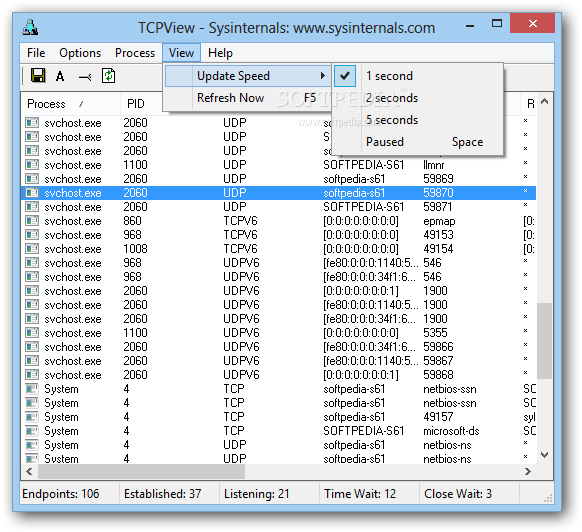Click process icon of svchost.exe 59867 row

(x=32, y=361)
